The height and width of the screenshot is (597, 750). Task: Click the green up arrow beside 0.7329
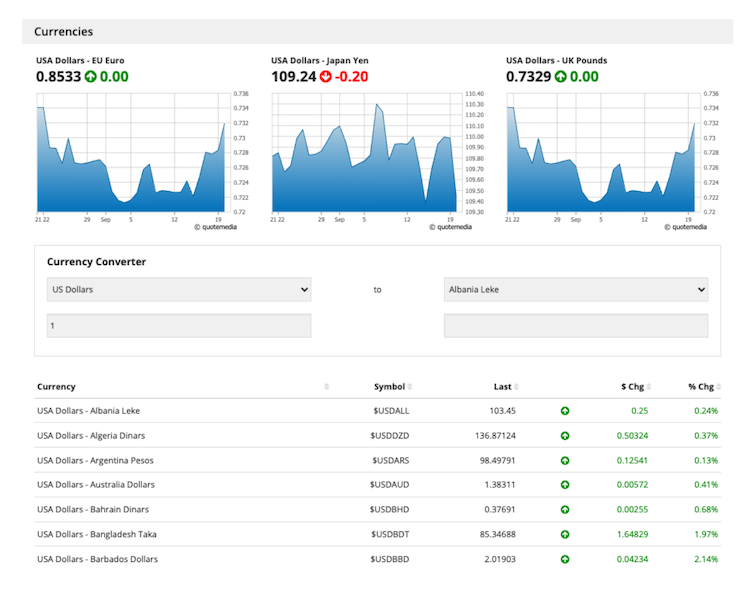click(561, 76)
